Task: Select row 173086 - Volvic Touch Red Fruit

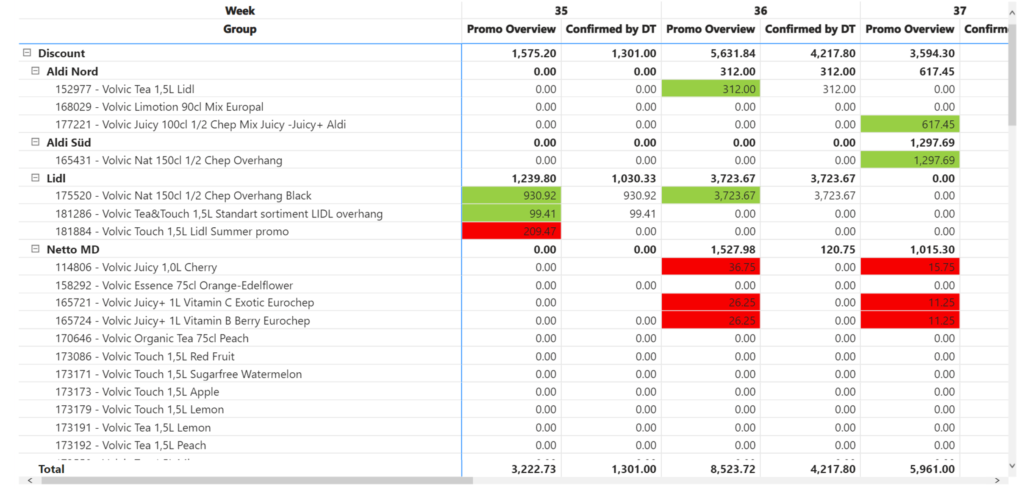Action: (x=240, y=356)
